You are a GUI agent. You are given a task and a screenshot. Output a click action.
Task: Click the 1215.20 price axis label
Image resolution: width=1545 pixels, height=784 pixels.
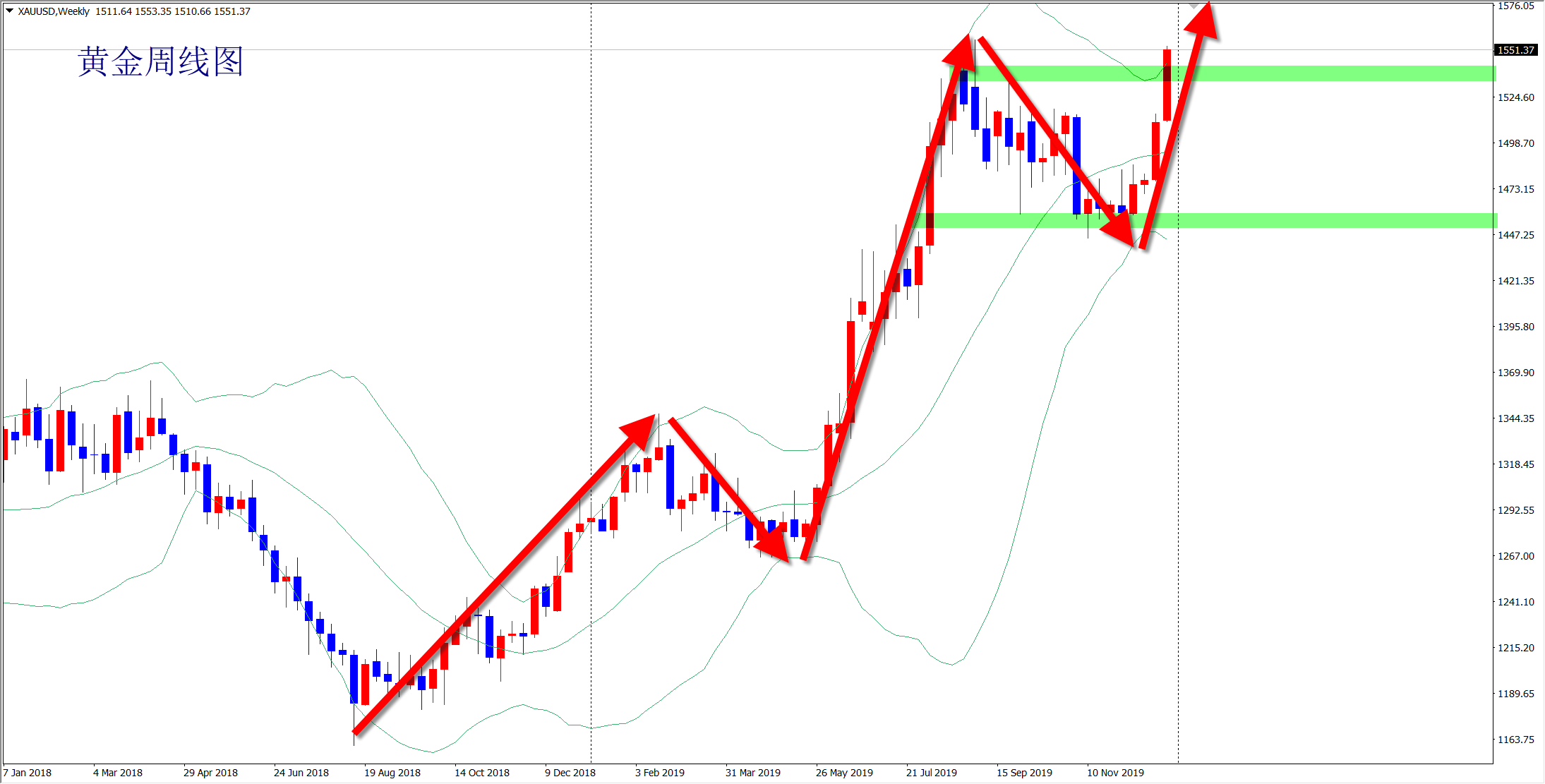coord(1516,648)
